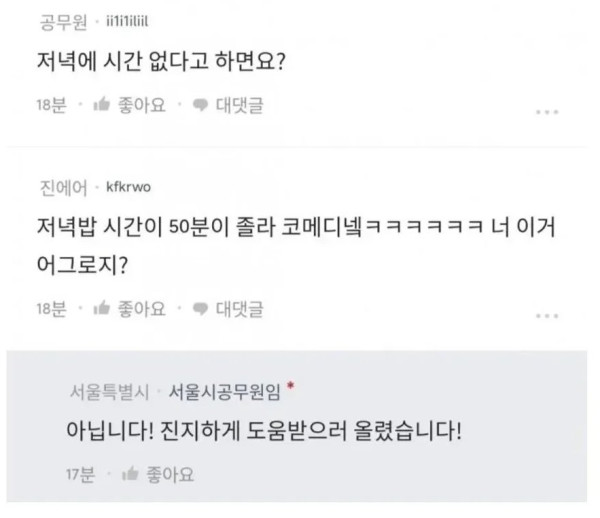Open more options for ii1i1iliil's comment
Viewport: 600px width, 518px height.
pyautogui.click(x=546, y=112)
